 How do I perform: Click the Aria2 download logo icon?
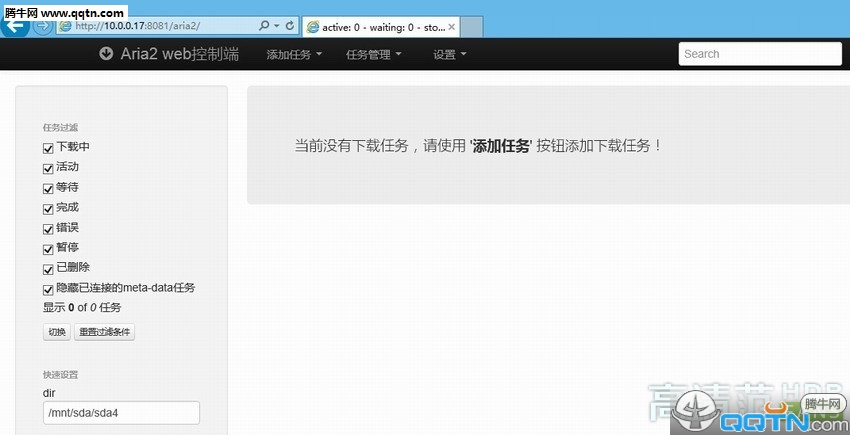click(x=106, y=54)
